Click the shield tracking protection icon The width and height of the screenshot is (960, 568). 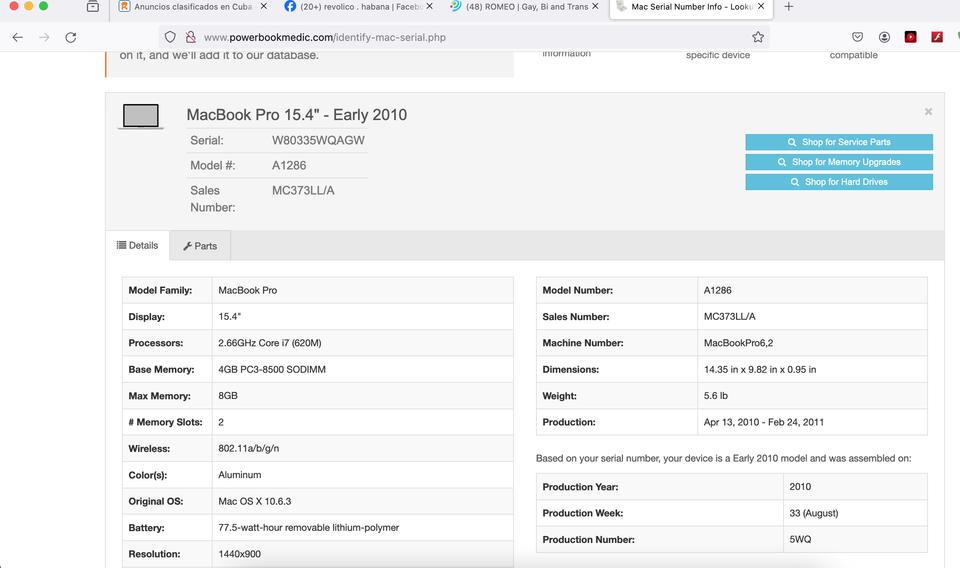(x=170, y=37)
